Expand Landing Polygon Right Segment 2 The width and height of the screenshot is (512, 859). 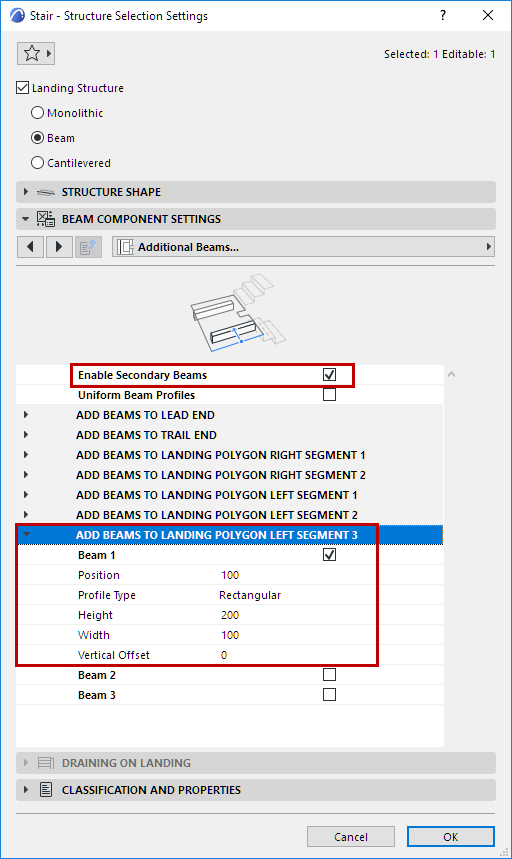point(26,475)
